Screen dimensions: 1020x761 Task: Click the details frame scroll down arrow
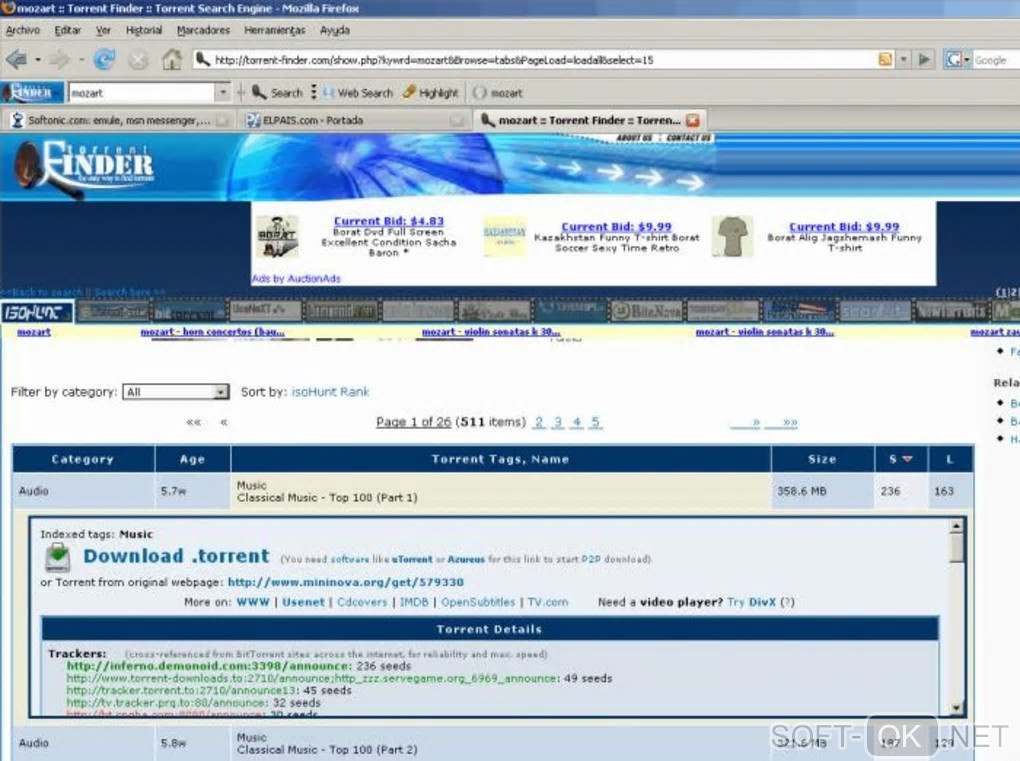(956, 708)
